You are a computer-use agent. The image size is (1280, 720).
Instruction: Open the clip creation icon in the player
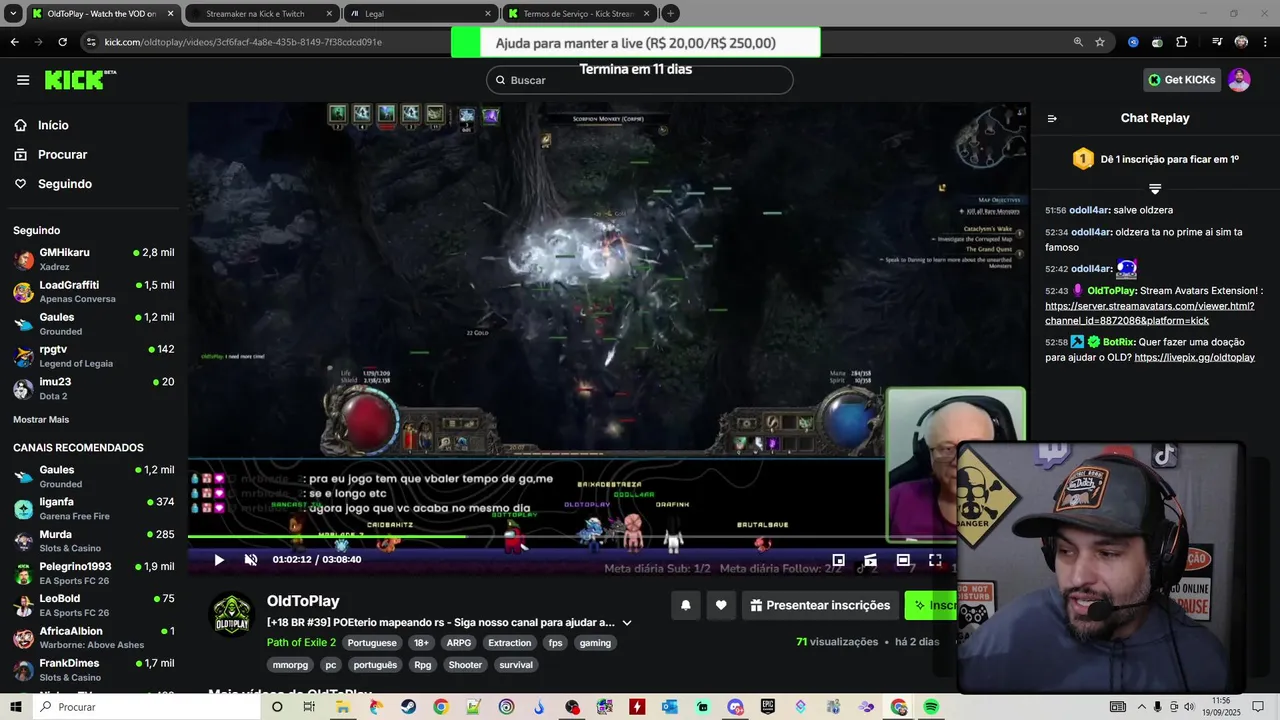[871, 560]
